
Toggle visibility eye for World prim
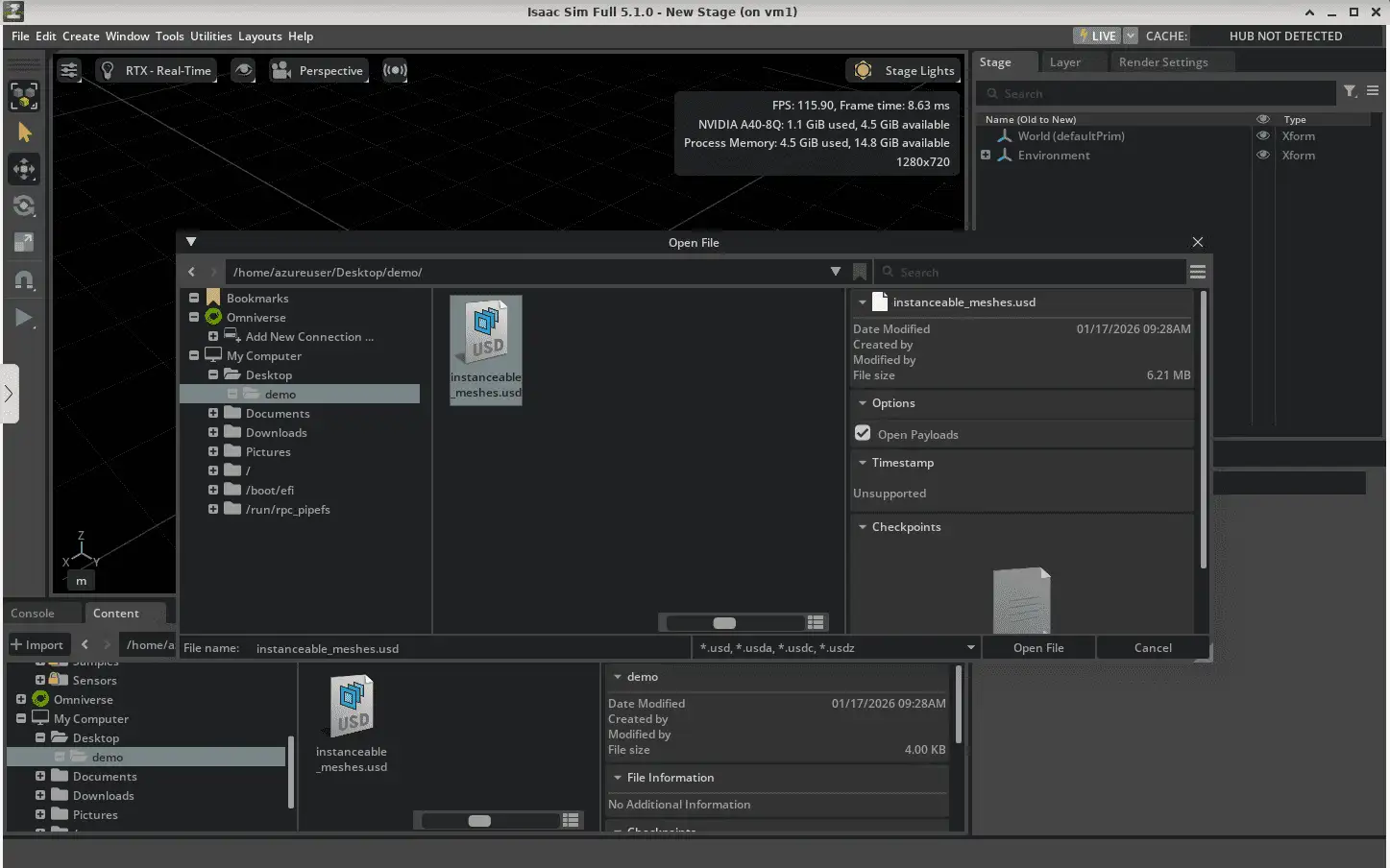point(1263,136)
